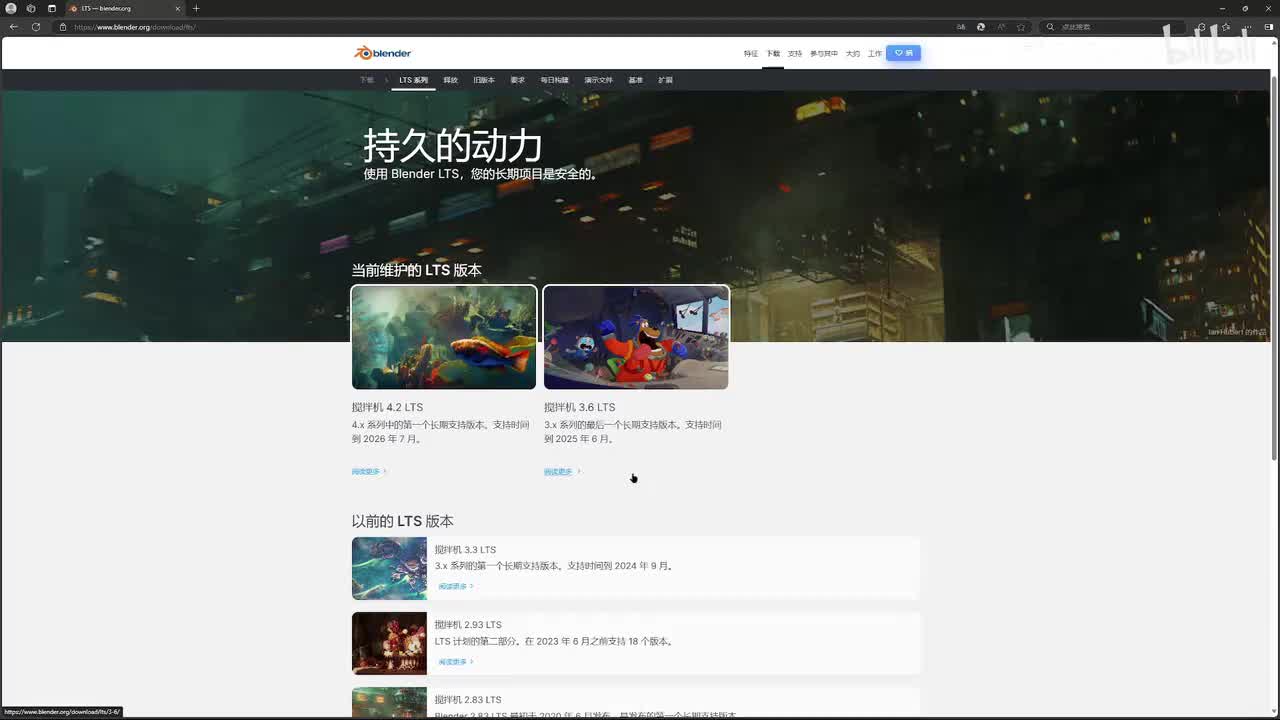The height and width of the screenshot is (720, 1280).
Task: Open the 3.6 LTS cartoon artwork thumbnail
Action: (636, 337)
